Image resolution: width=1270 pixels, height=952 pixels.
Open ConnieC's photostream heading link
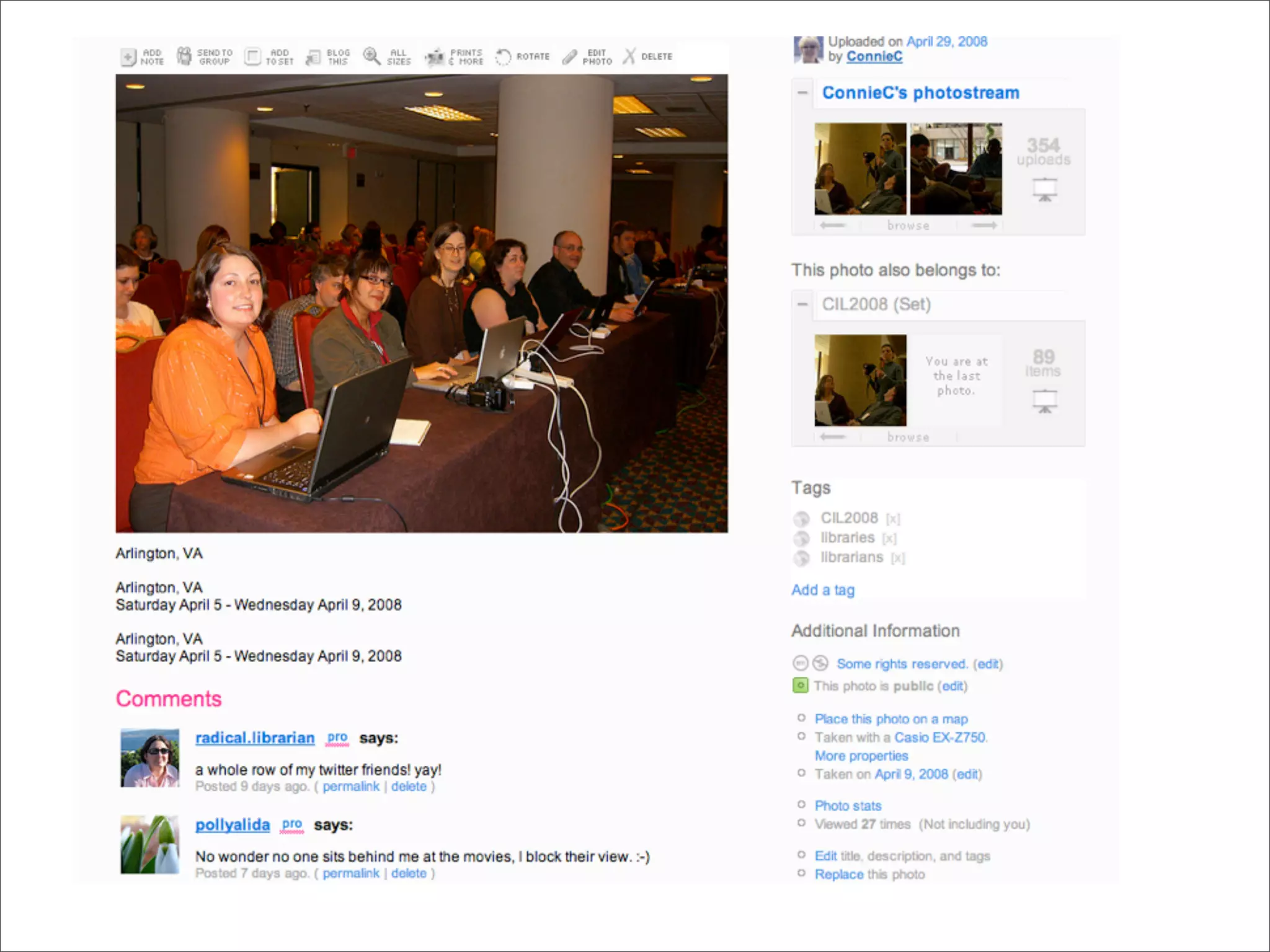(x=921, y=93)
